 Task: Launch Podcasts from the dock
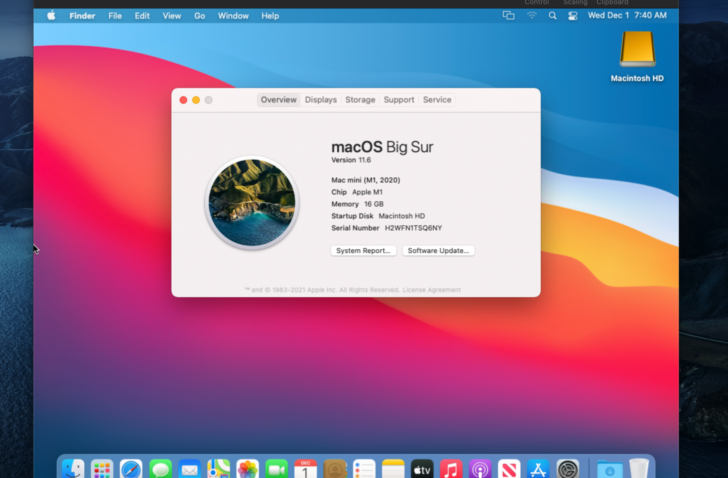pyautogui.click(x=480, y=469)
